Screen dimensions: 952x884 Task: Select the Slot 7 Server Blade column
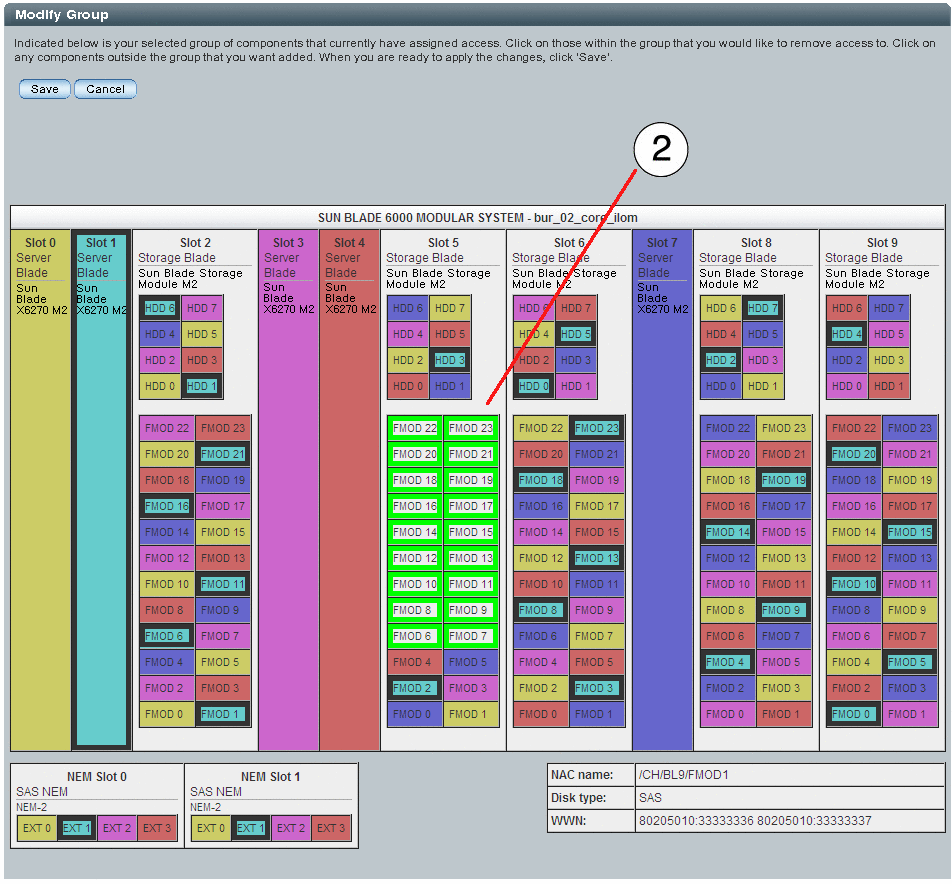tap(662, 490)
